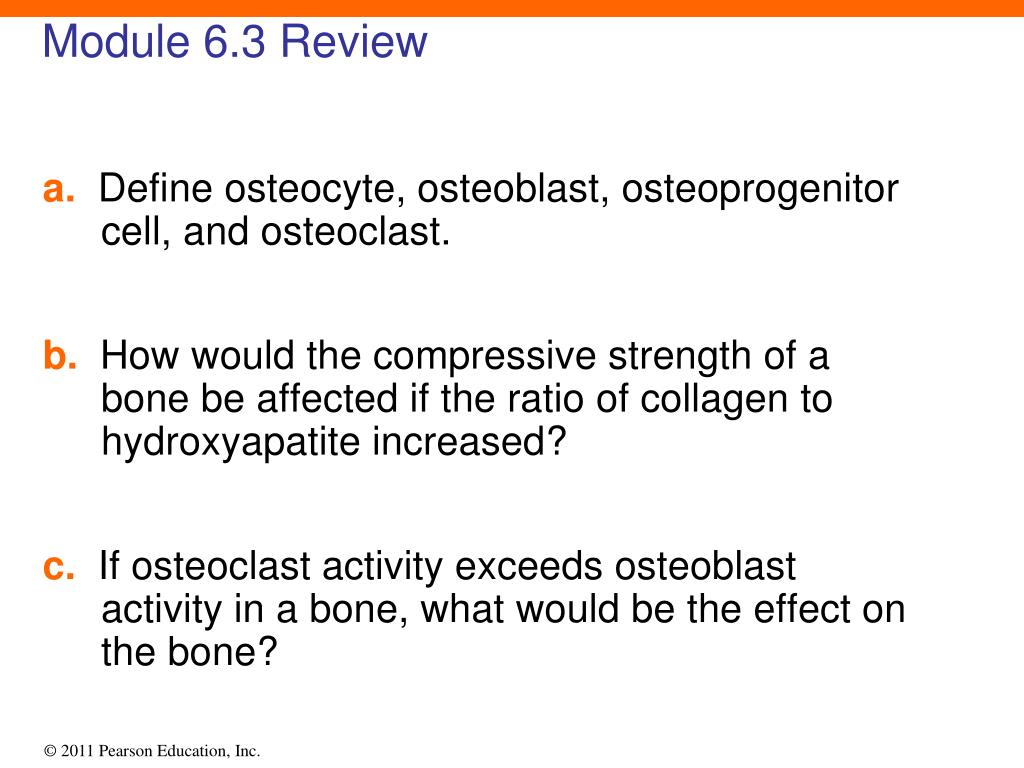The image size is (1024, 768).
Task: Click the word "strength" in question b
Action: click(x=679, y=358)
